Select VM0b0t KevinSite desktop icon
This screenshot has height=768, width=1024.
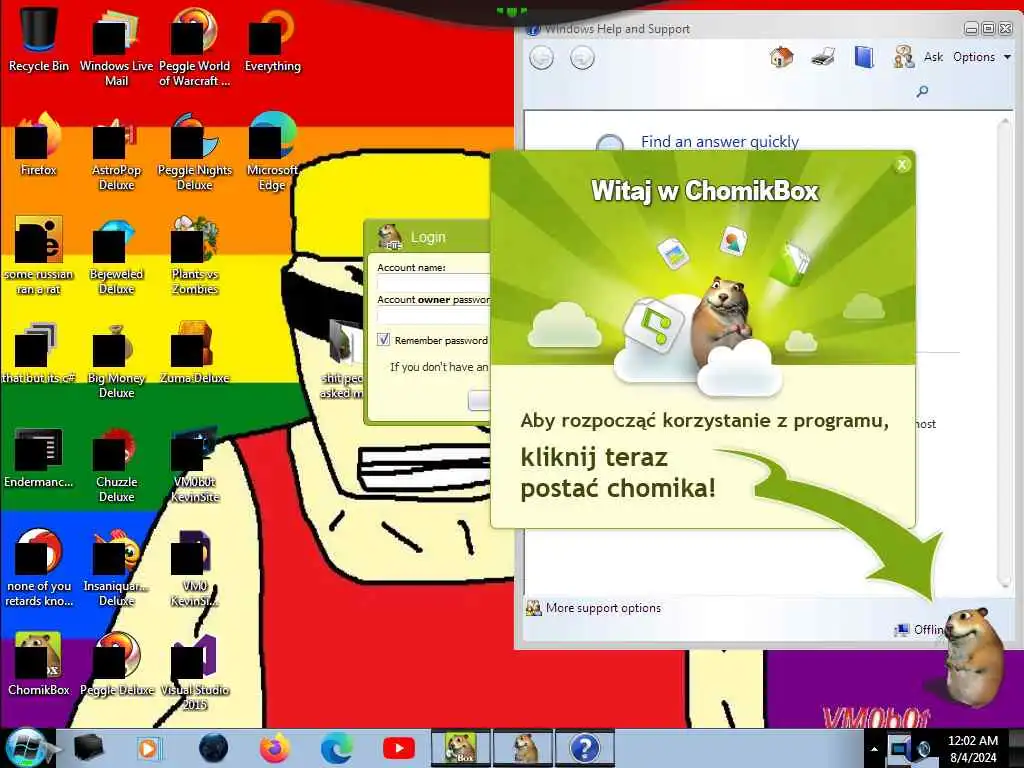tap(195, 464)
